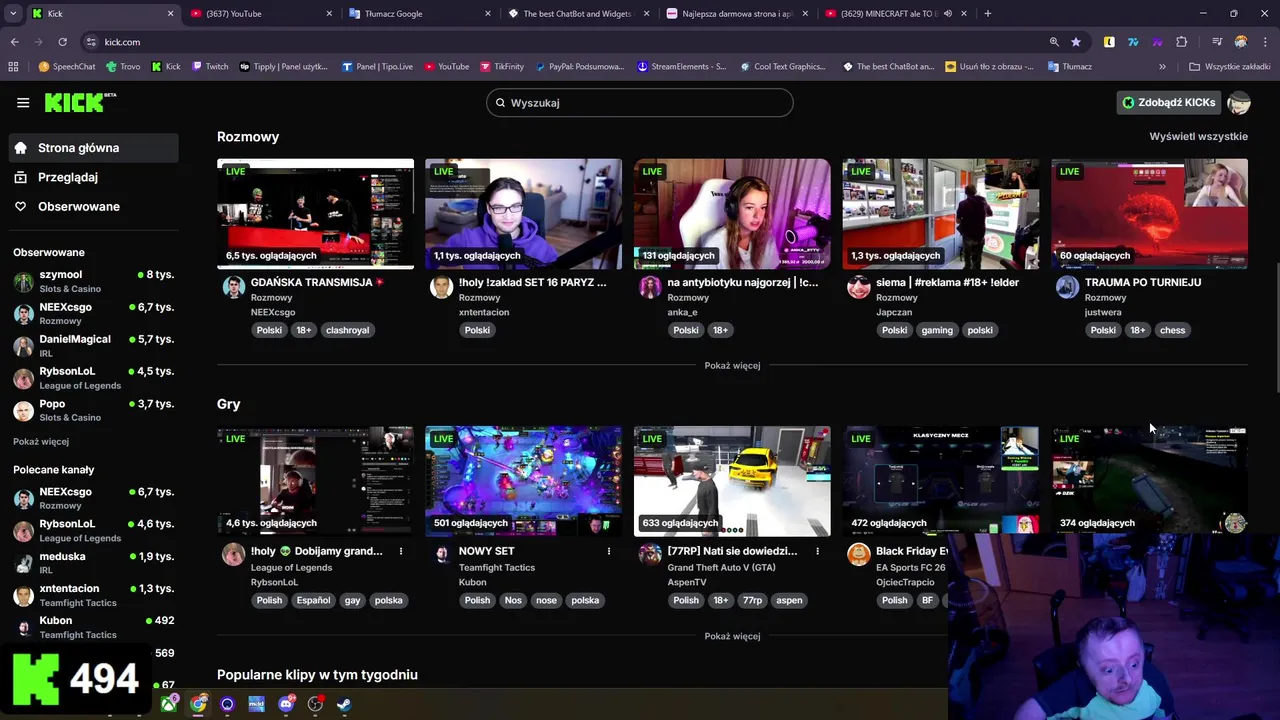This screenshot has height=720, width=1280.
Task: Expand Pokaż więcej below Rozmowy streams
Action: coord(732,365)
